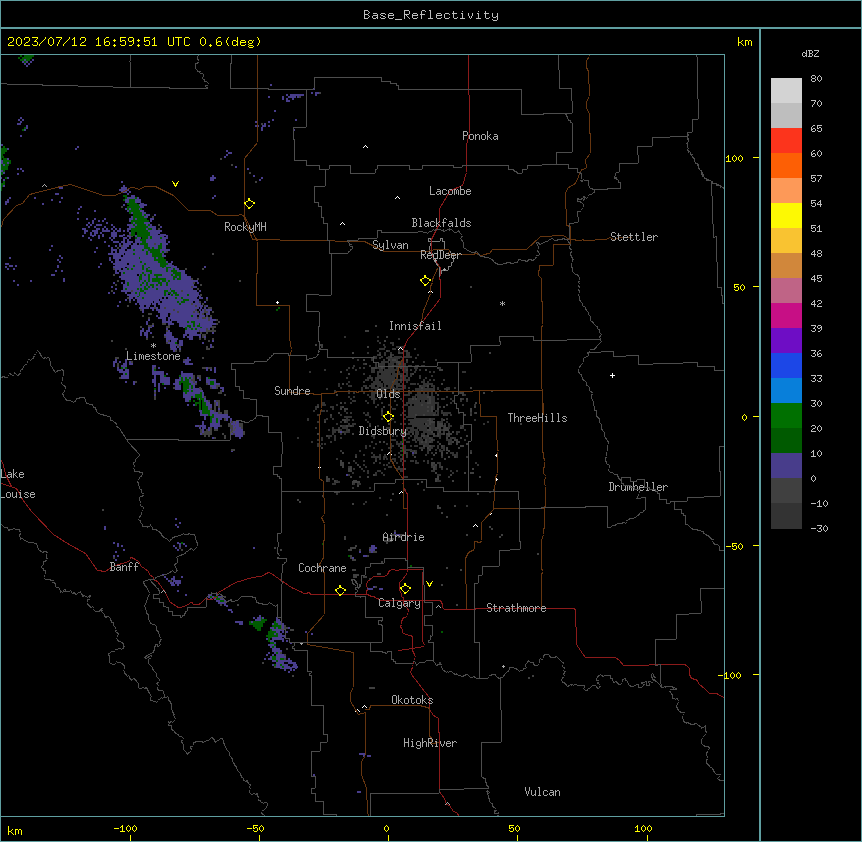Click the white asterisk marker above Limestone
The width and height of the screenshot is (862, 842).
pos(153,346)
